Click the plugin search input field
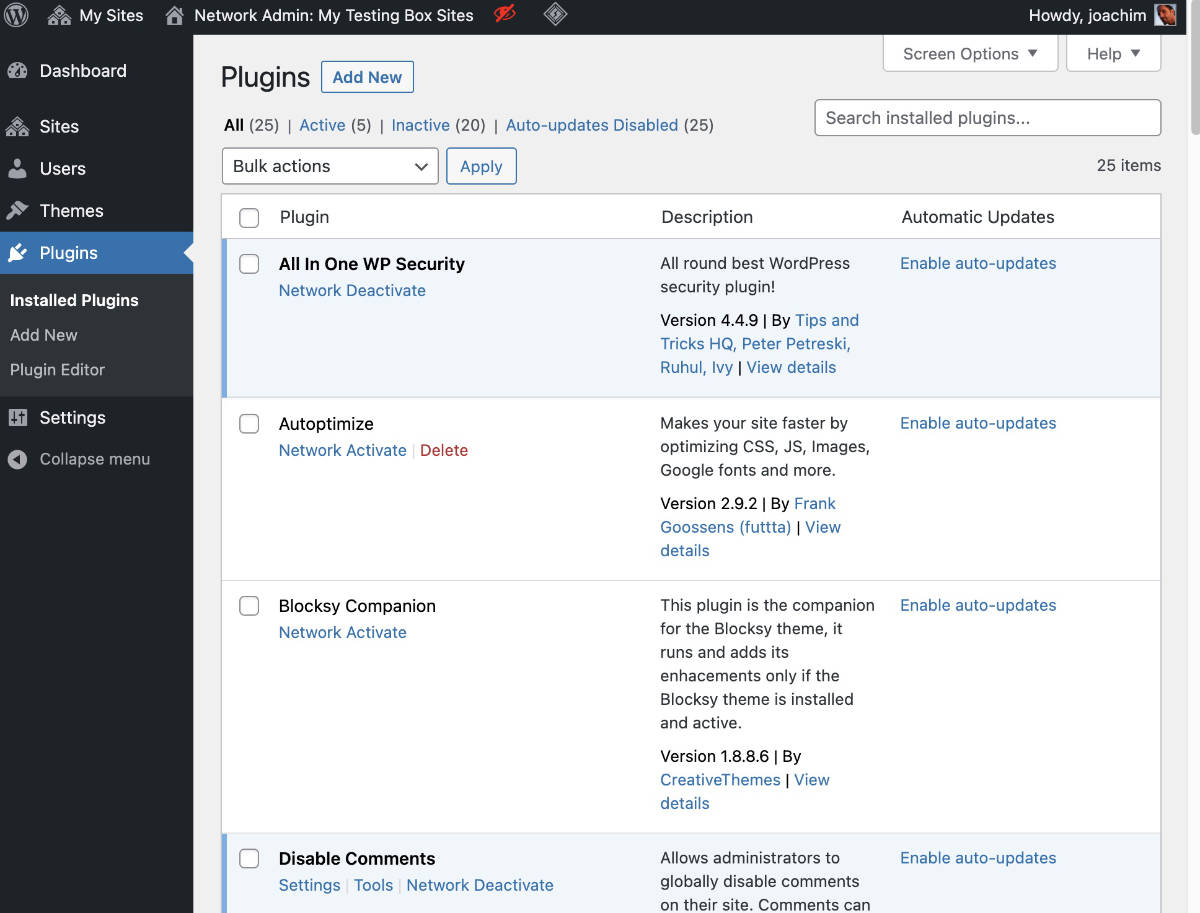Viewport: 1200px width, 913px height. pos(987,117)
